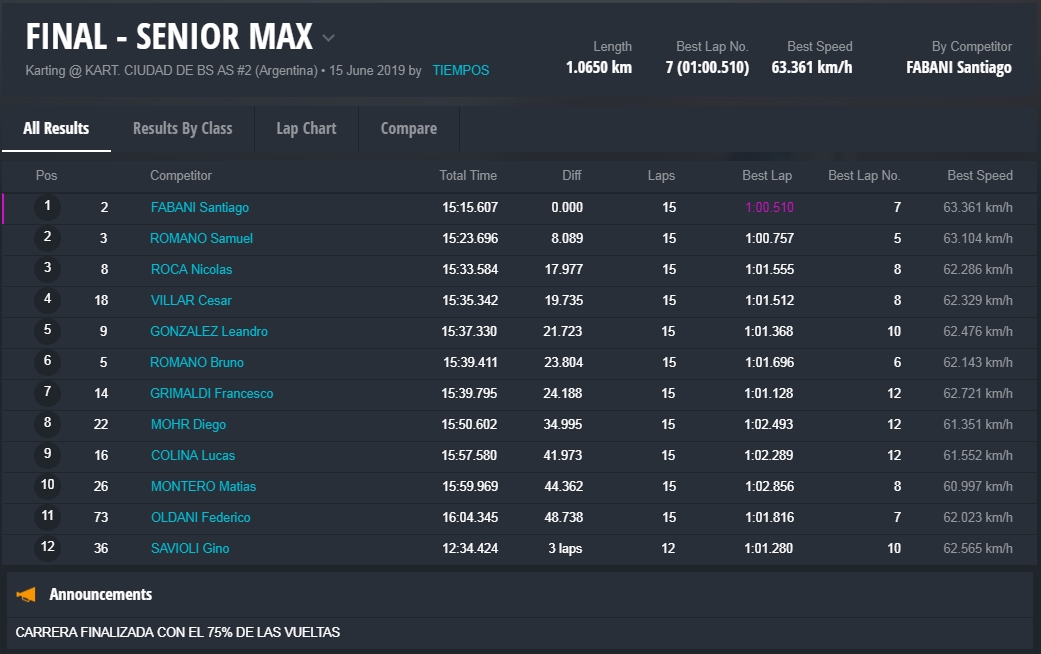Click position 12 circle badge
Image resolution: width=1041 pixels, height=654 pixels.
[47, 548]
